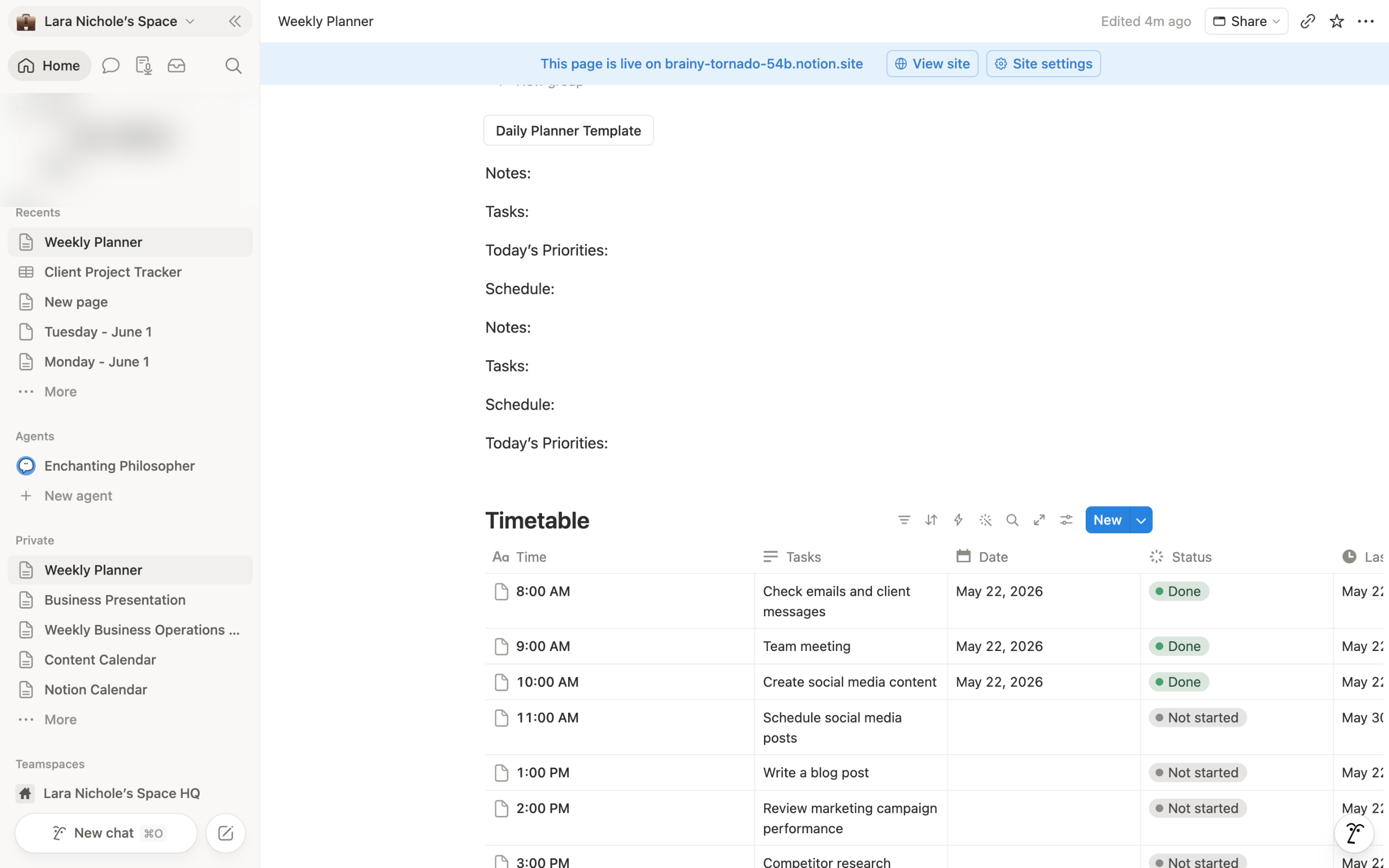This screenshot has width=1389, height=868.
Task: Open Content Calendar page
Action: [x=130, y=660]
